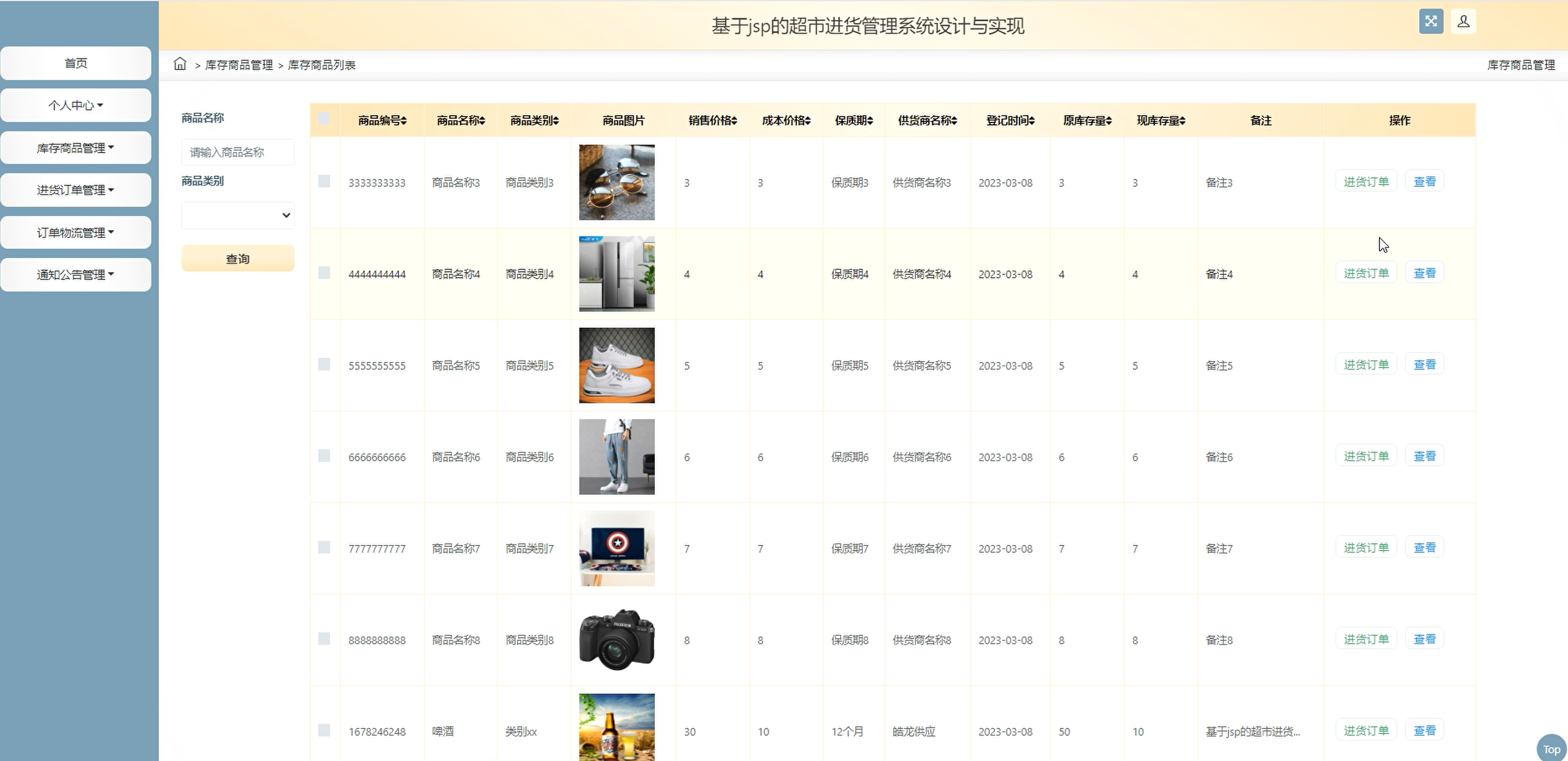Expand the 库存商品管理 sidebar menu
The image size is (1568, 761).
[x=75, y=148]
